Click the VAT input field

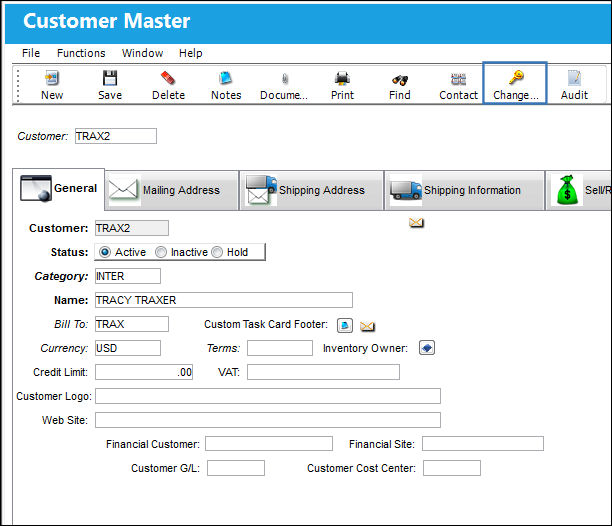coord(323,372)
